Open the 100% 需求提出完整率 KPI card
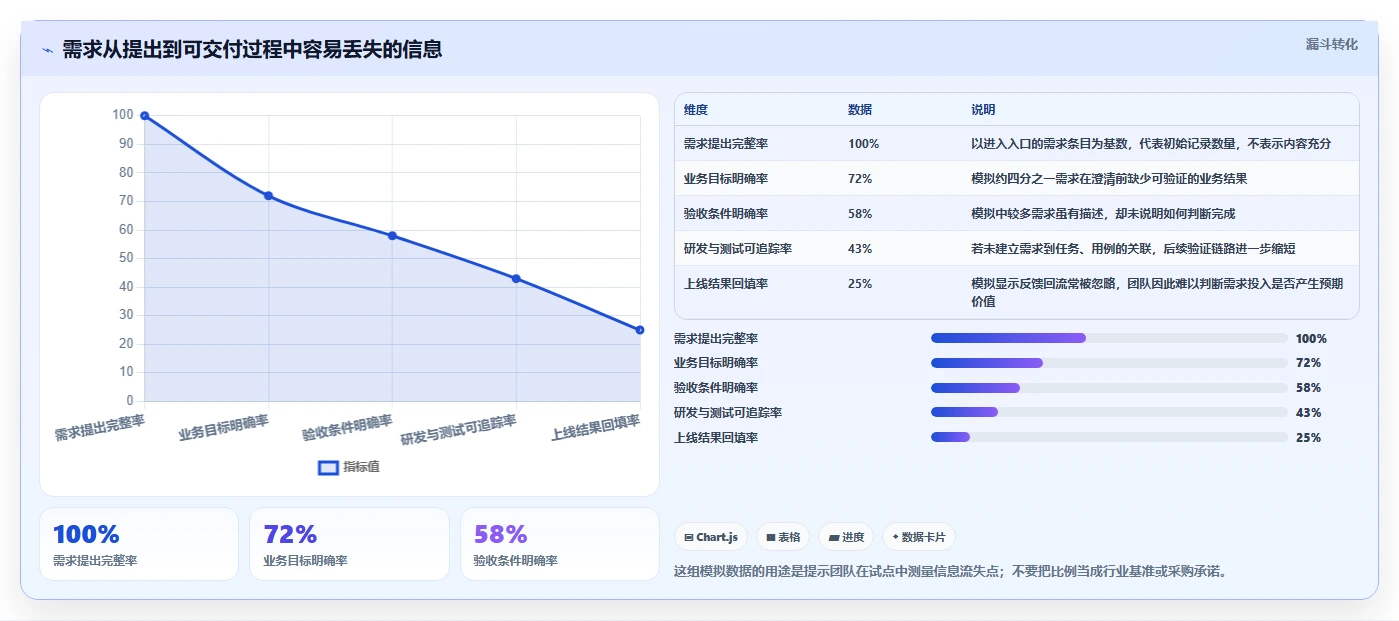 [x=139, y=544]
